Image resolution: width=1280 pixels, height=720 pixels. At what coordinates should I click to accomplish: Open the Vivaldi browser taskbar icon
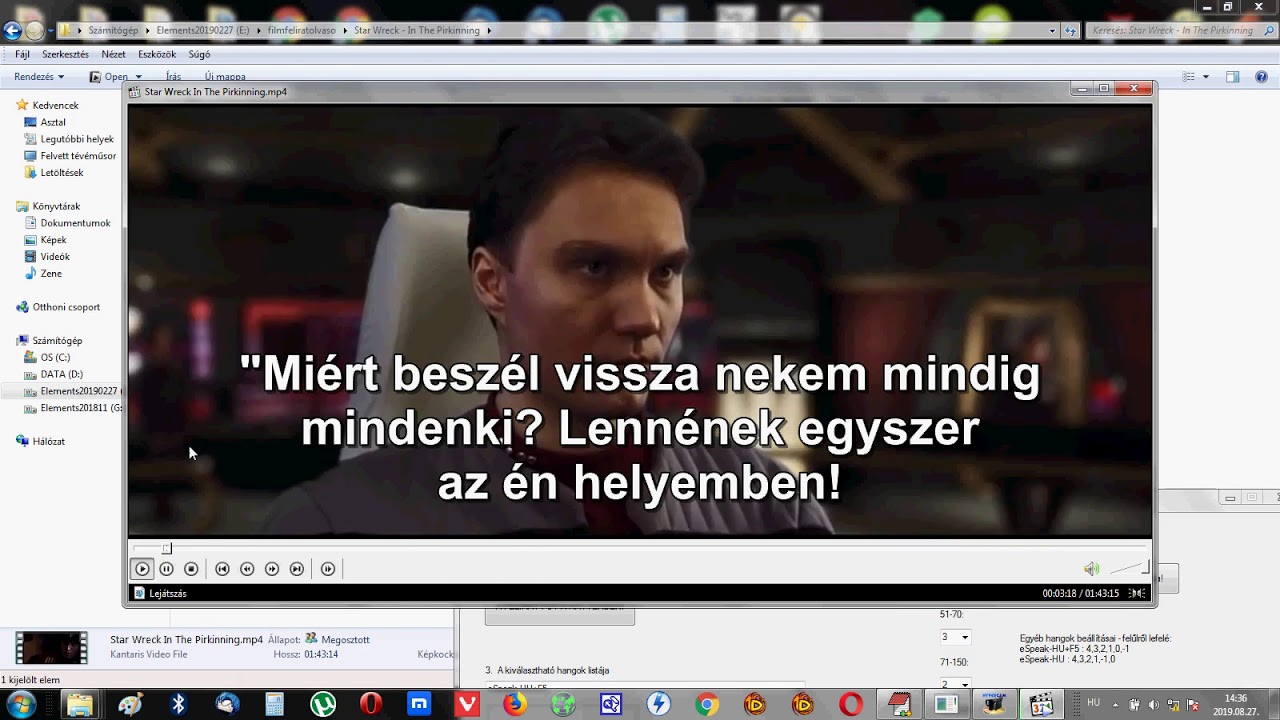coord(467,704)
